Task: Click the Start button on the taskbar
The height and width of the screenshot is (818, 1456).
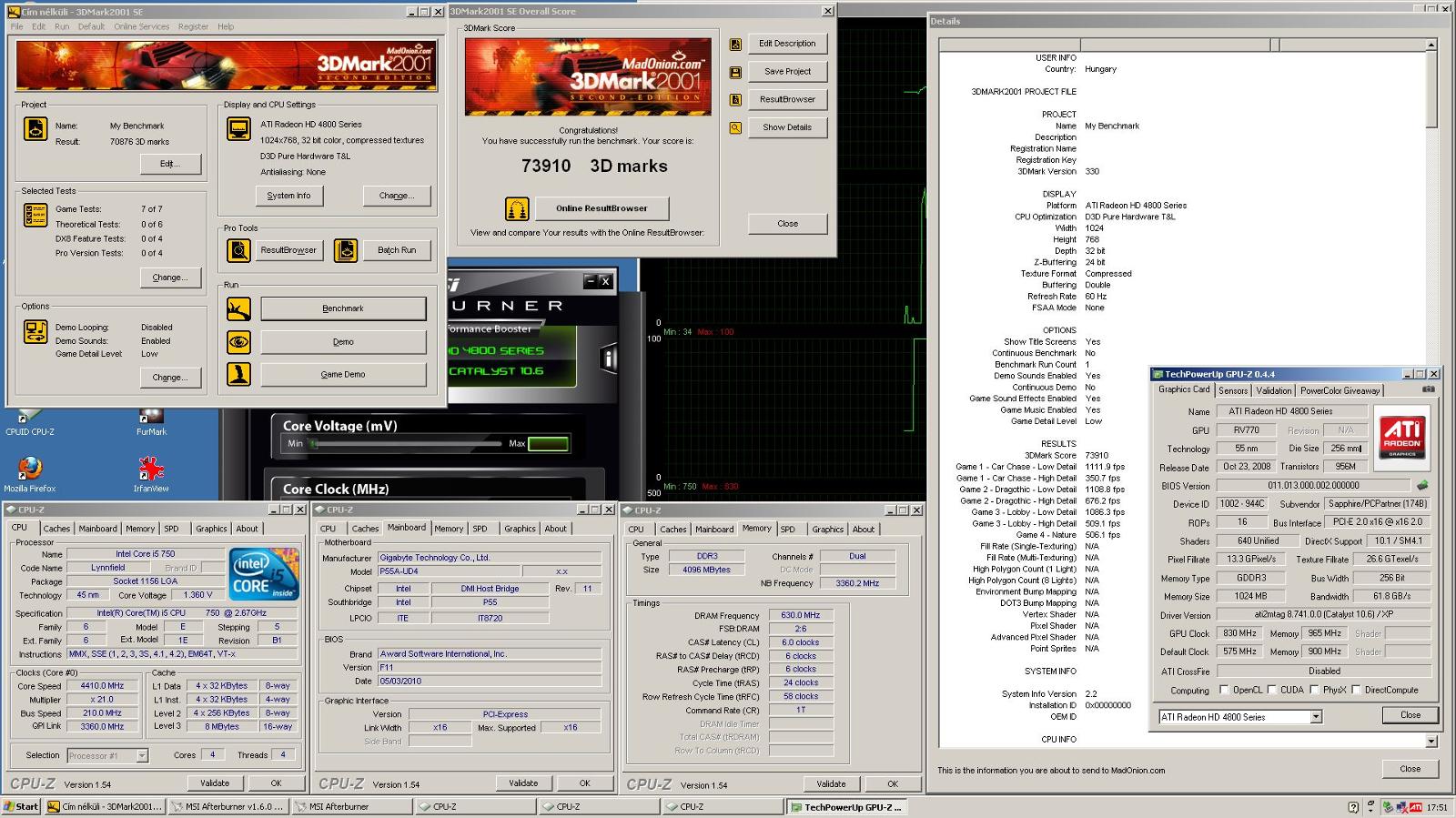Action: point(21,806)
